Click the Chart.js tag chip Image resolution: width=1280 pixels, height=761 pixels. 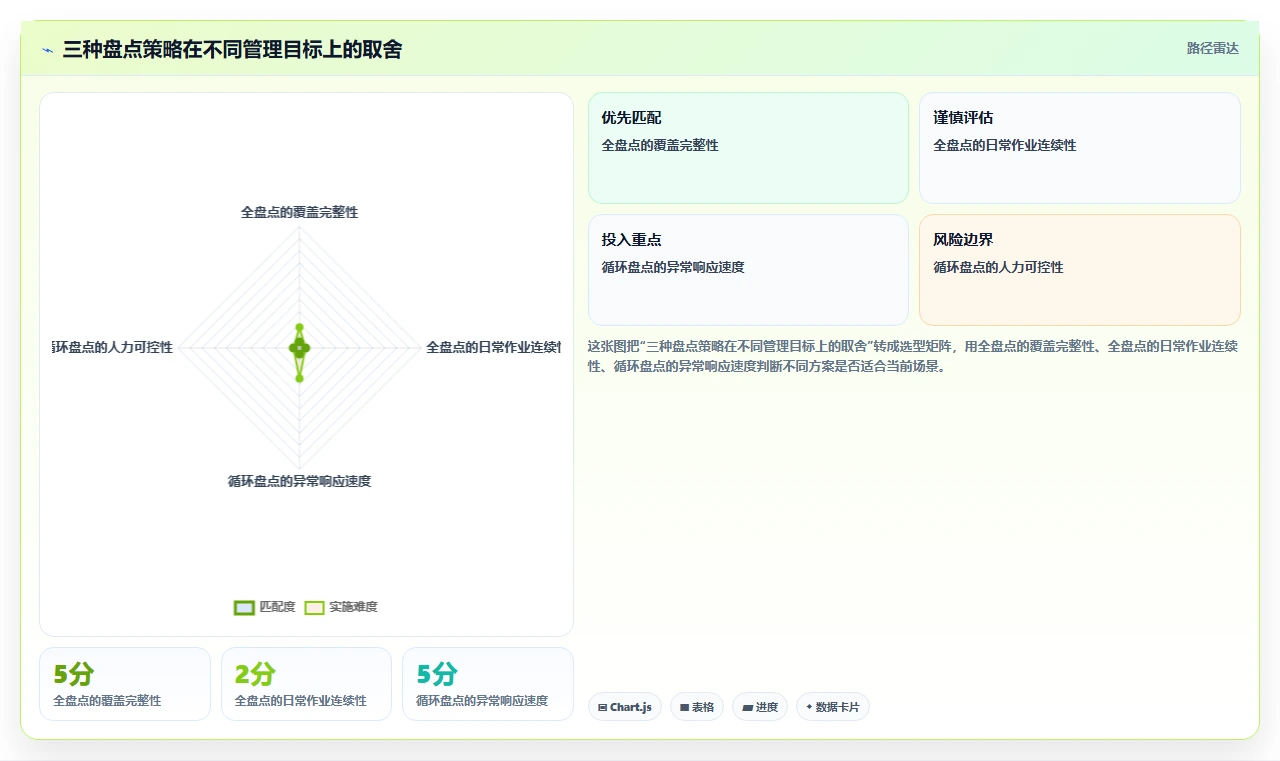click(624, 707)
